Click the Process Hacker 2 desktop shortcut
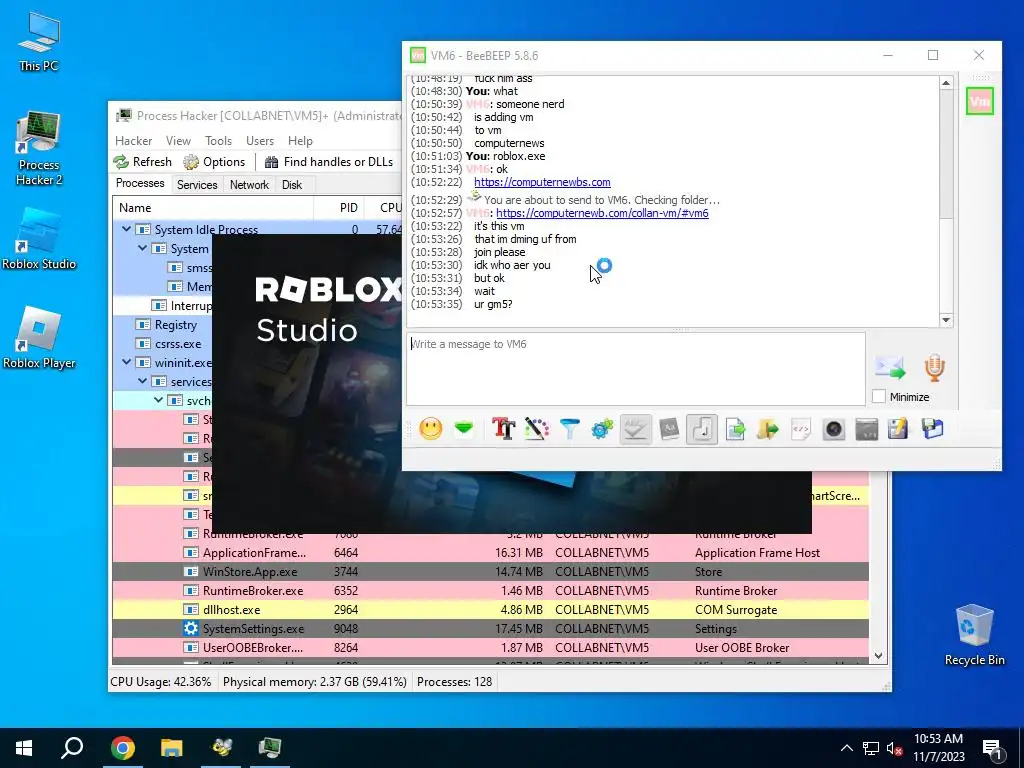Image resolution: width=1024 pixels, height=768 pixels. 39,149
